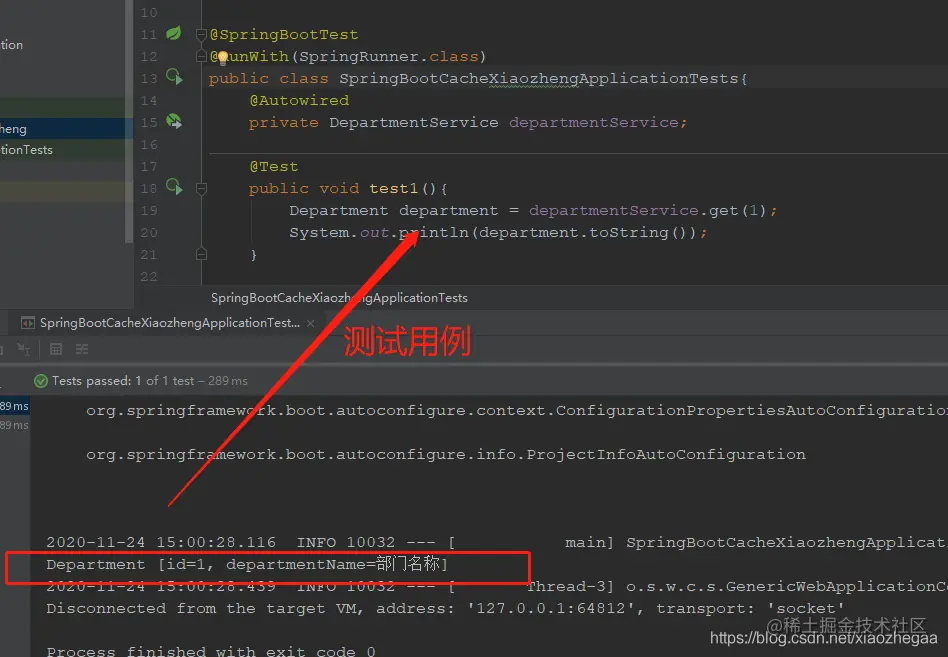Click the 'Tests passed: 1 of 1 test' status text
948x657 pixels.
(x=123, y=381)
